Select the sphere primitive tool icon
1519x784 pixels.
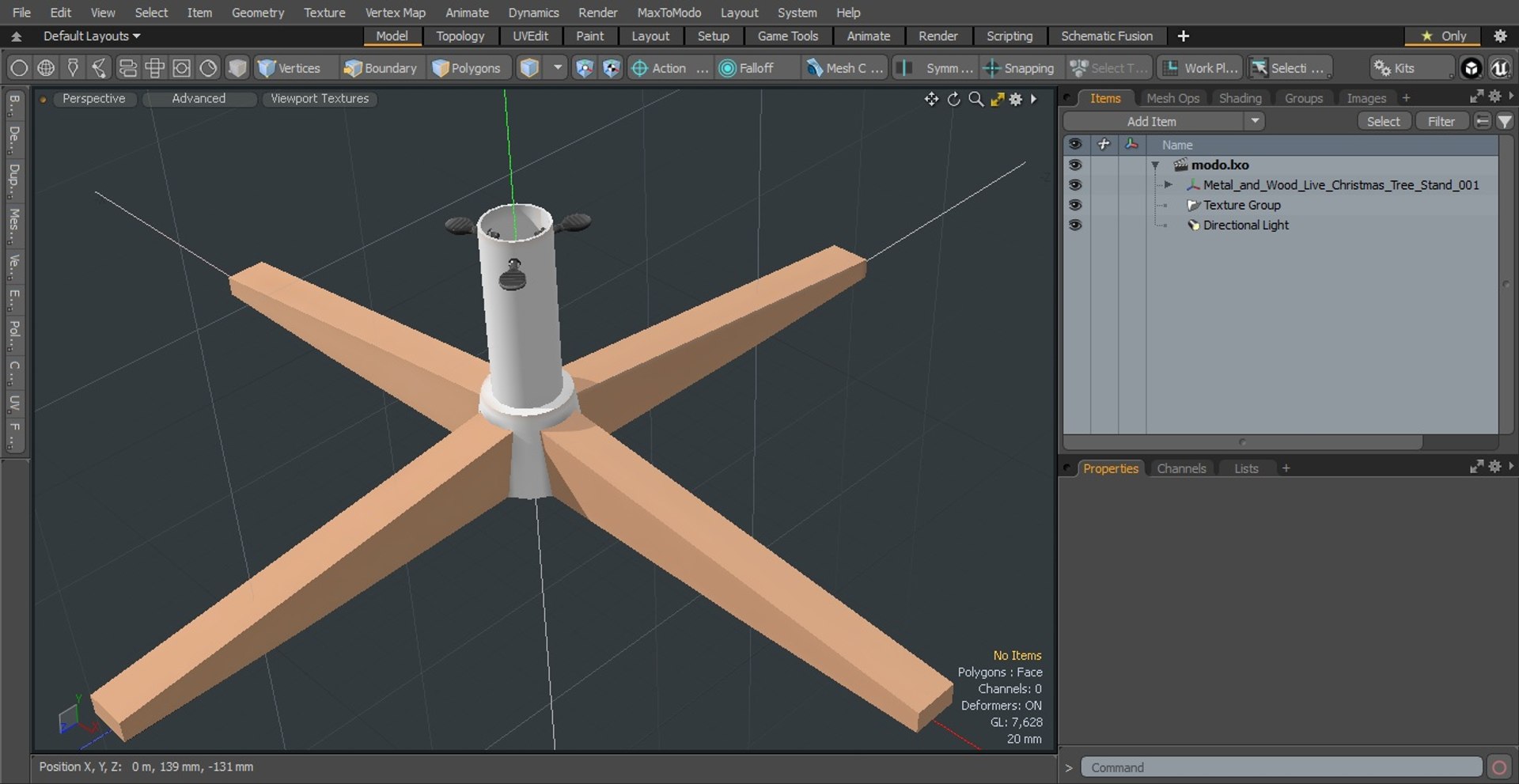click(46, 68)
